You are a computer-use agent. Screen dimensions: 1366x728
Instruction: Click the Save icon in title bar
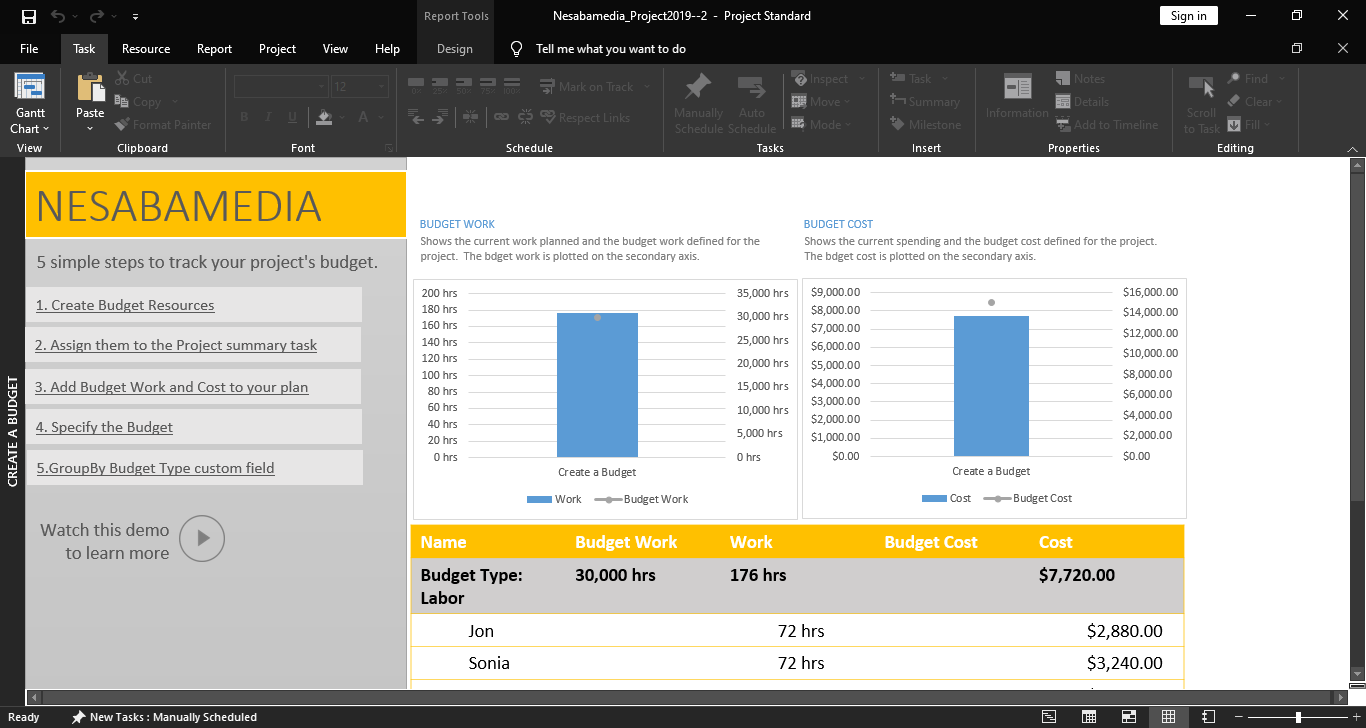(x=29, y=16)
